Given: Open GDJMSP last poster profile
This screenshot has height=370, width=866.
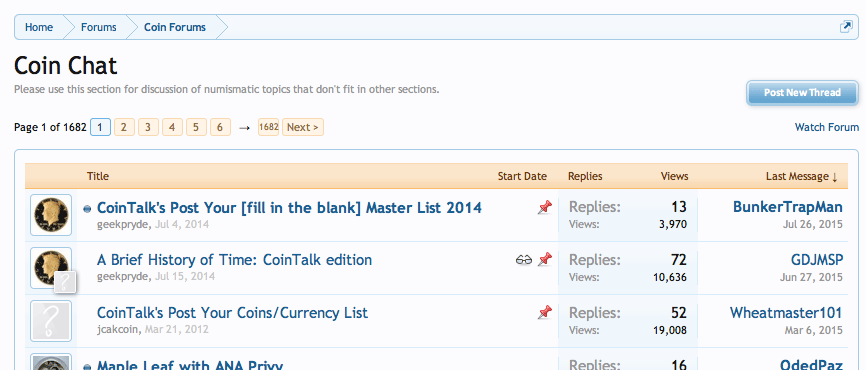Looking at the screenshot, I should point(817,260).
